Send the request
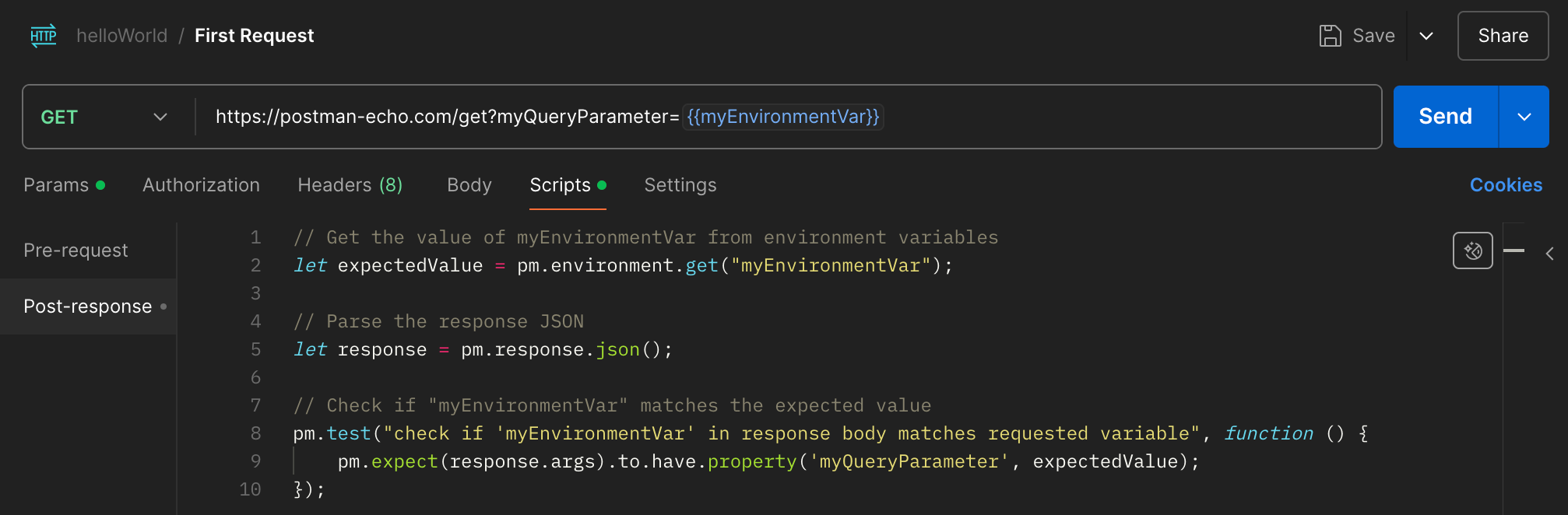 [x=1446, y=117]
